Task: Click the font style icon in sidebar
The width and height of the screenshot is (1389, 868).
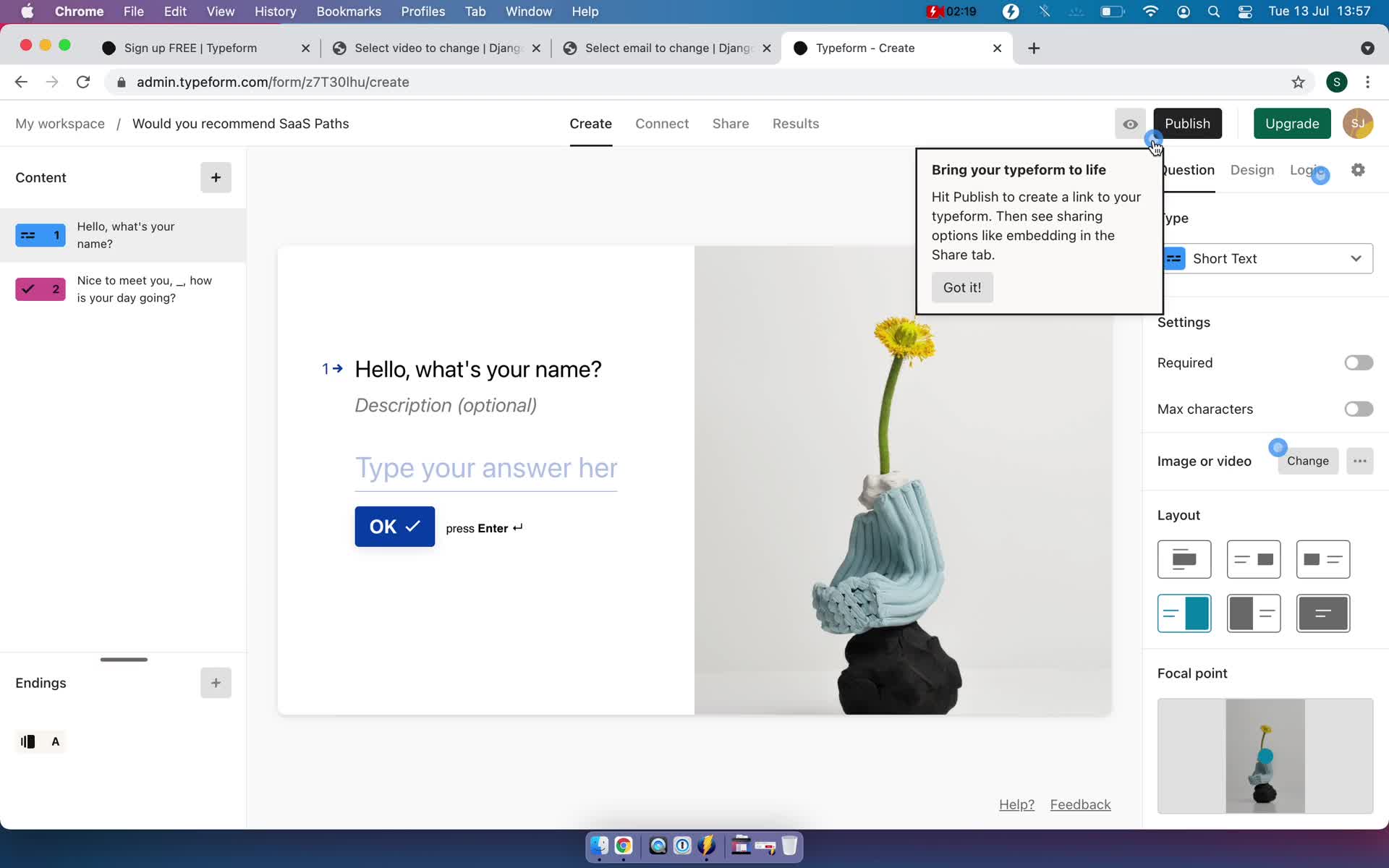Action: [56, 740]
